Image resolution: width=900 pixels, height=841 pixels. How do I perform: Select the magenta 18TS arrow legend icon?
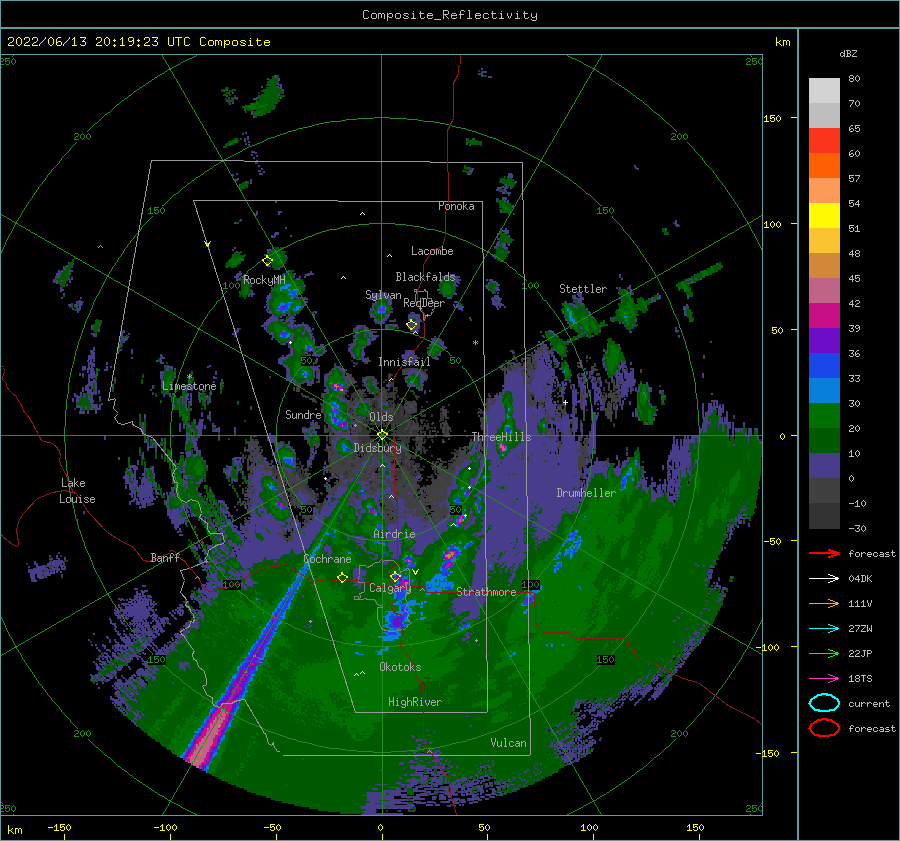click(x=824, y=678)
